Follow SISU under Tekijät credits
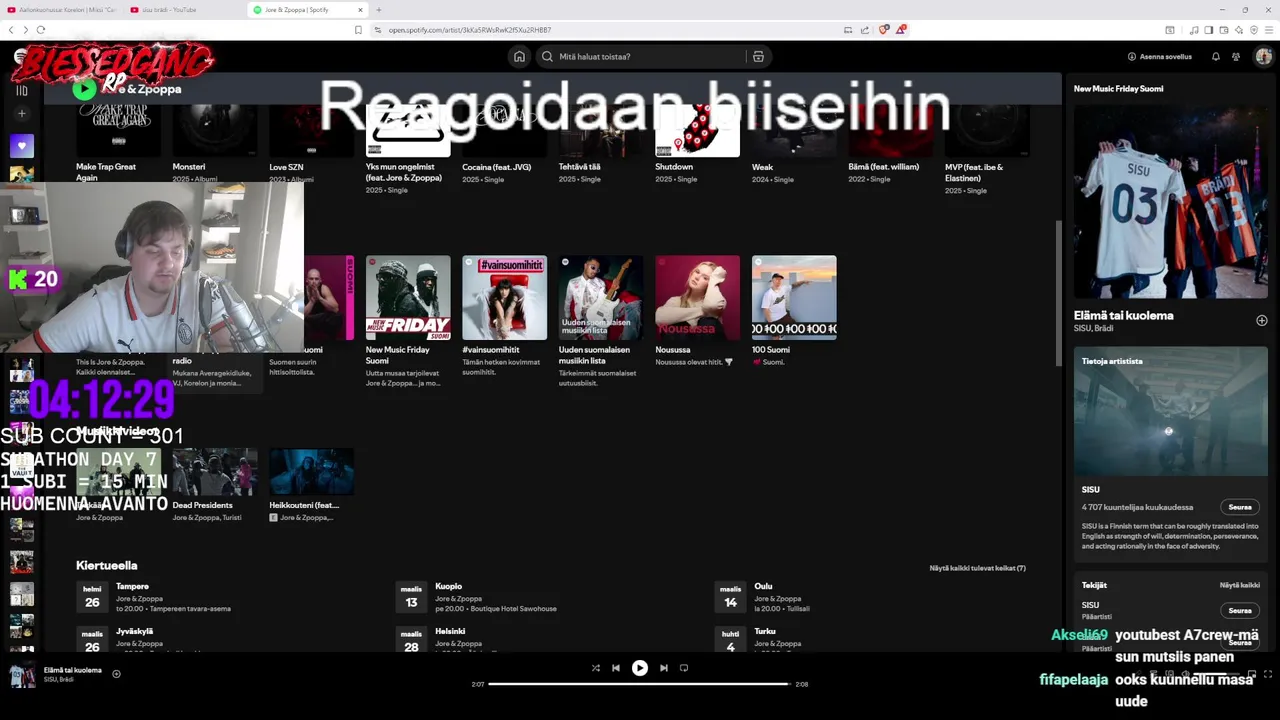The image size is (1280, 720). tap(1240, 610)
